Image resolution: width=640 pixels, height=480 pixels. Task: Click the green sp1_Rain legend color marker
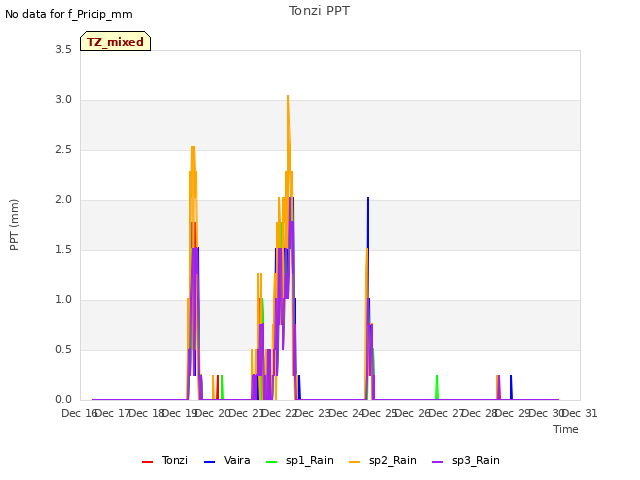[x=271, y=462]
